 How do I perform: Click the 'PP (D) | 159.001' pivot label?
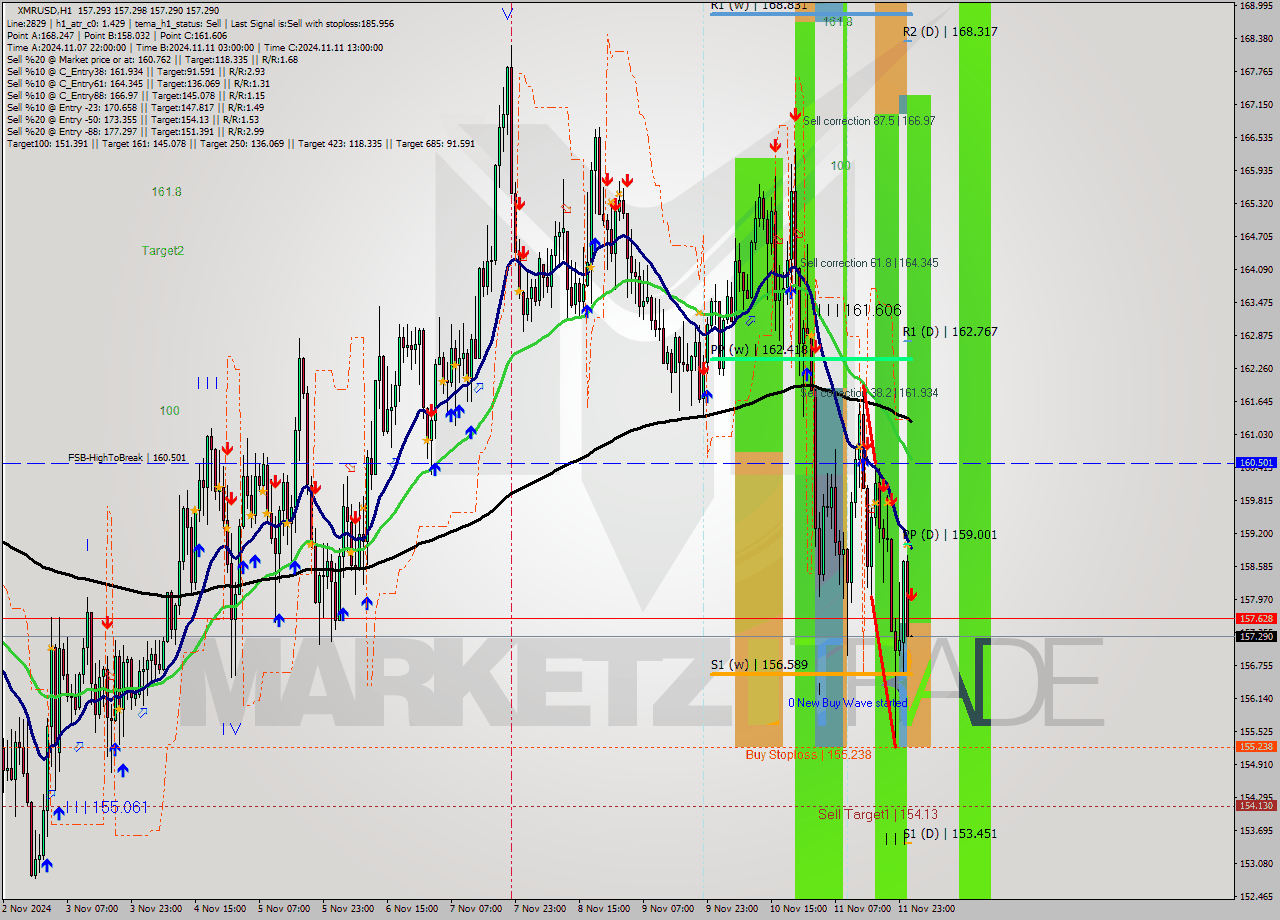click(x=950, y=535)
